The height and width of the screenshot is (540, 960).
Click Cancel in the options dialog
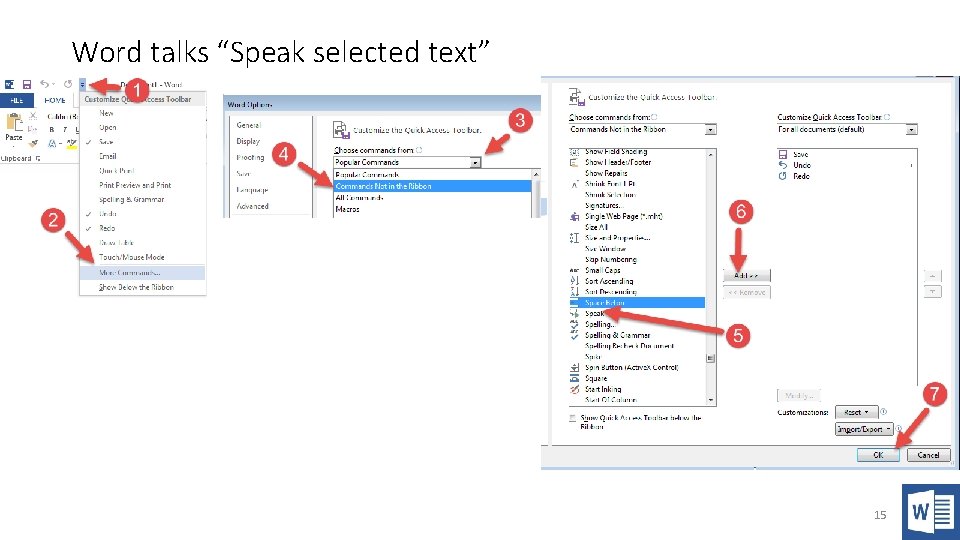click(928, 455)
